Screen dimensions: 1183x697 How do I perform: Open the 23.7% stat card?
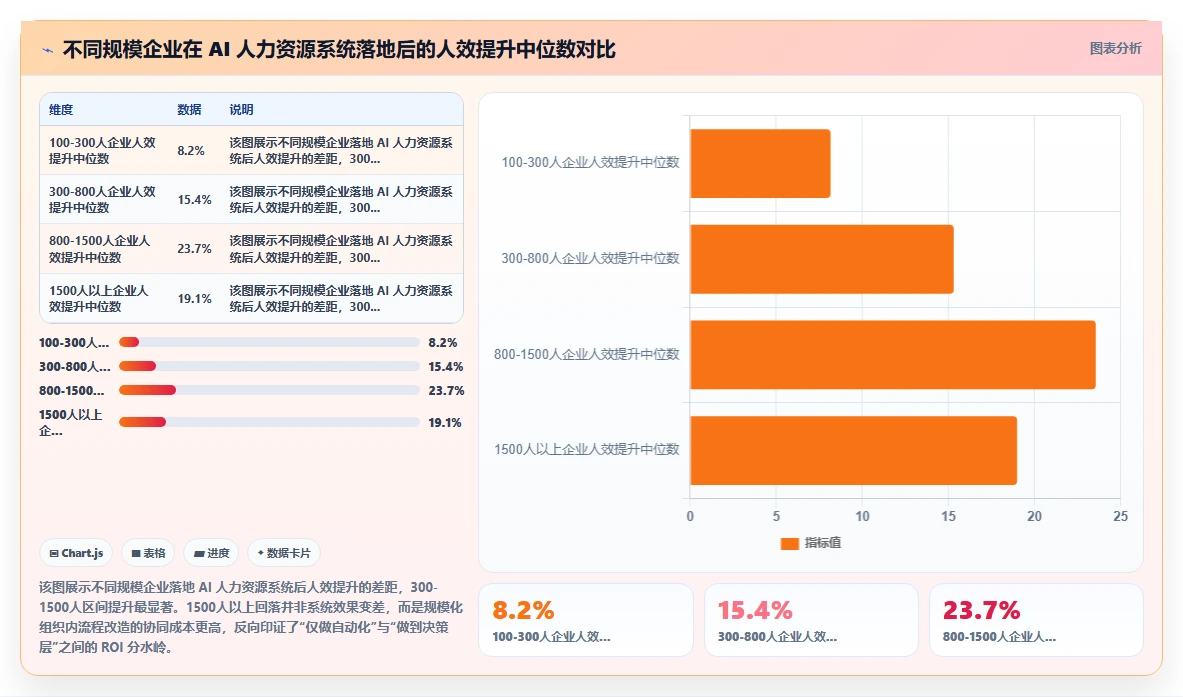(x=1036, y=620)
